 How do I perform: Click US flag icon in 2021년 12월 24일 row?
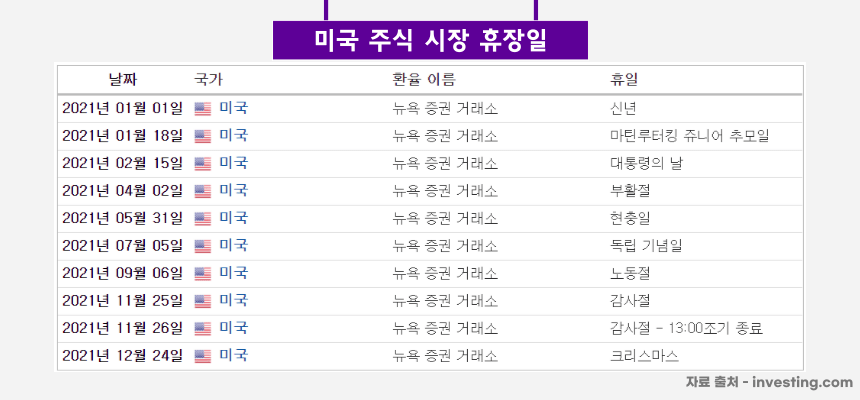(x=202, y=357)
